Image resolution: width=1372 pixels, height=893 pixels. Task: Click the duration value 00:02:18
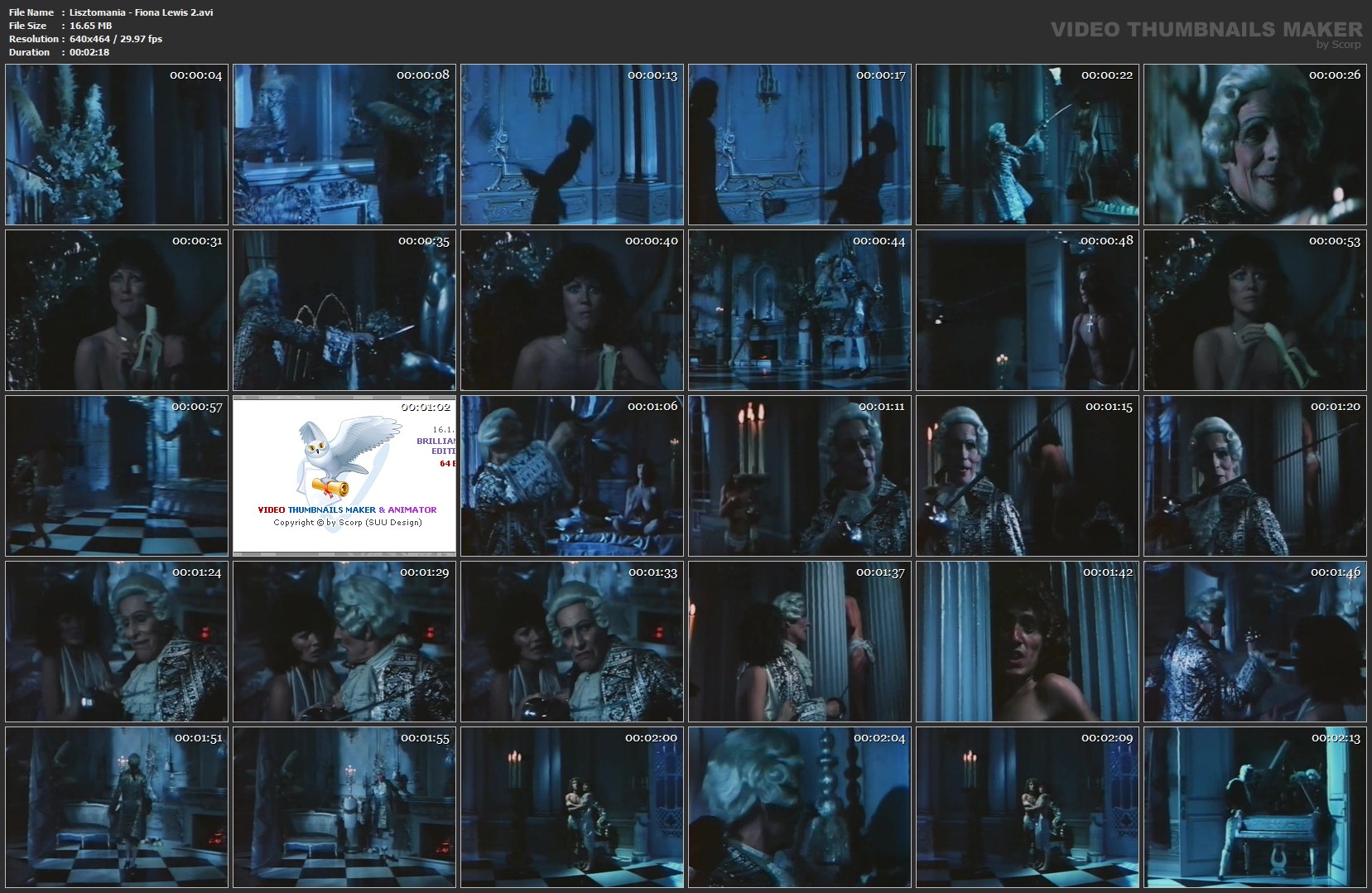pyautogui.click(x=89, y=52)
